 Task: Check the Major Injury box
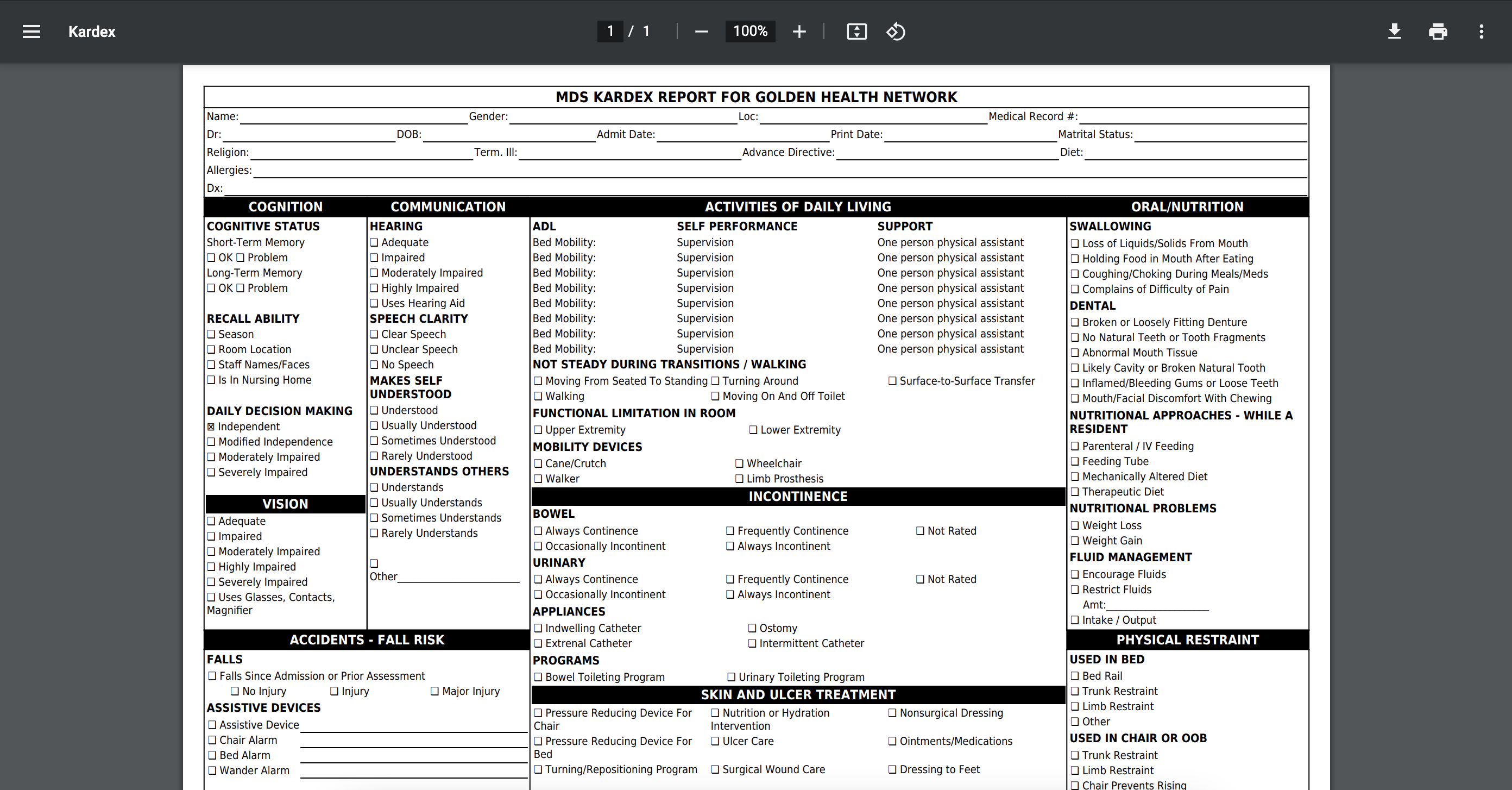[x=434, y=692]
